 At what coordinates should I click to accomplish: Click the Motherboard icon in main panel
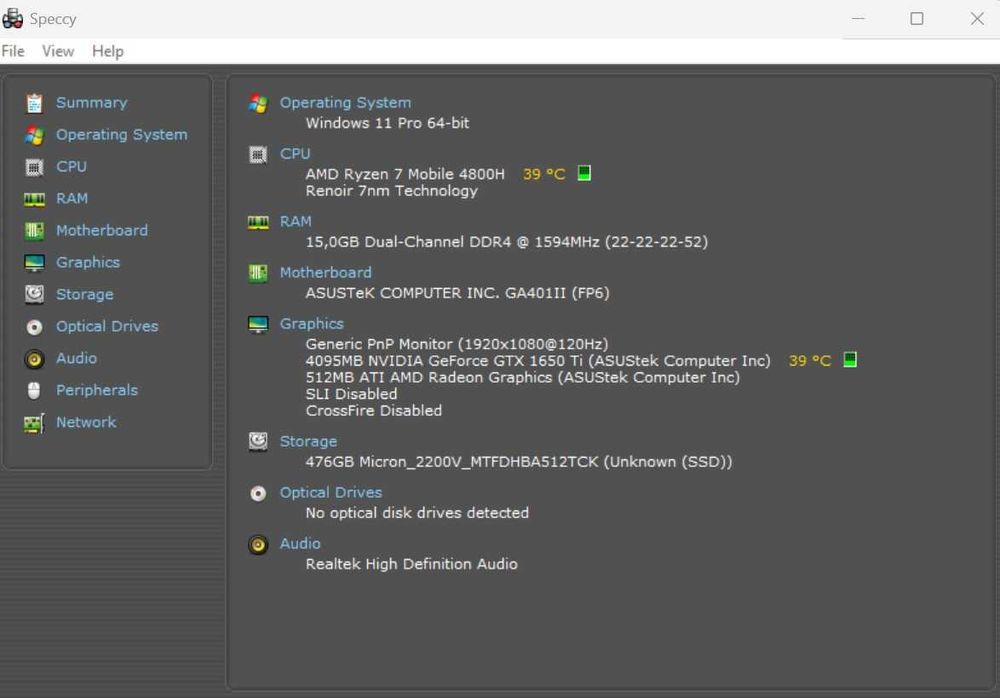(x=258, y=273)
